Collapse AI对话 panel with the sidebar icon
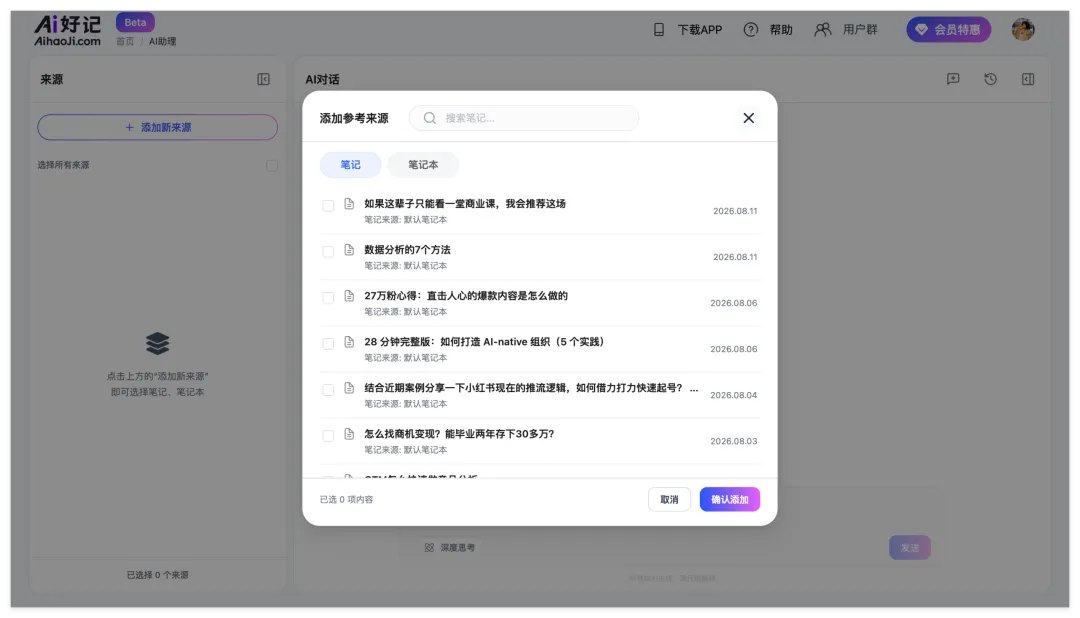The height and width of the screenshot is (618, 1080). pos(1028,79)
